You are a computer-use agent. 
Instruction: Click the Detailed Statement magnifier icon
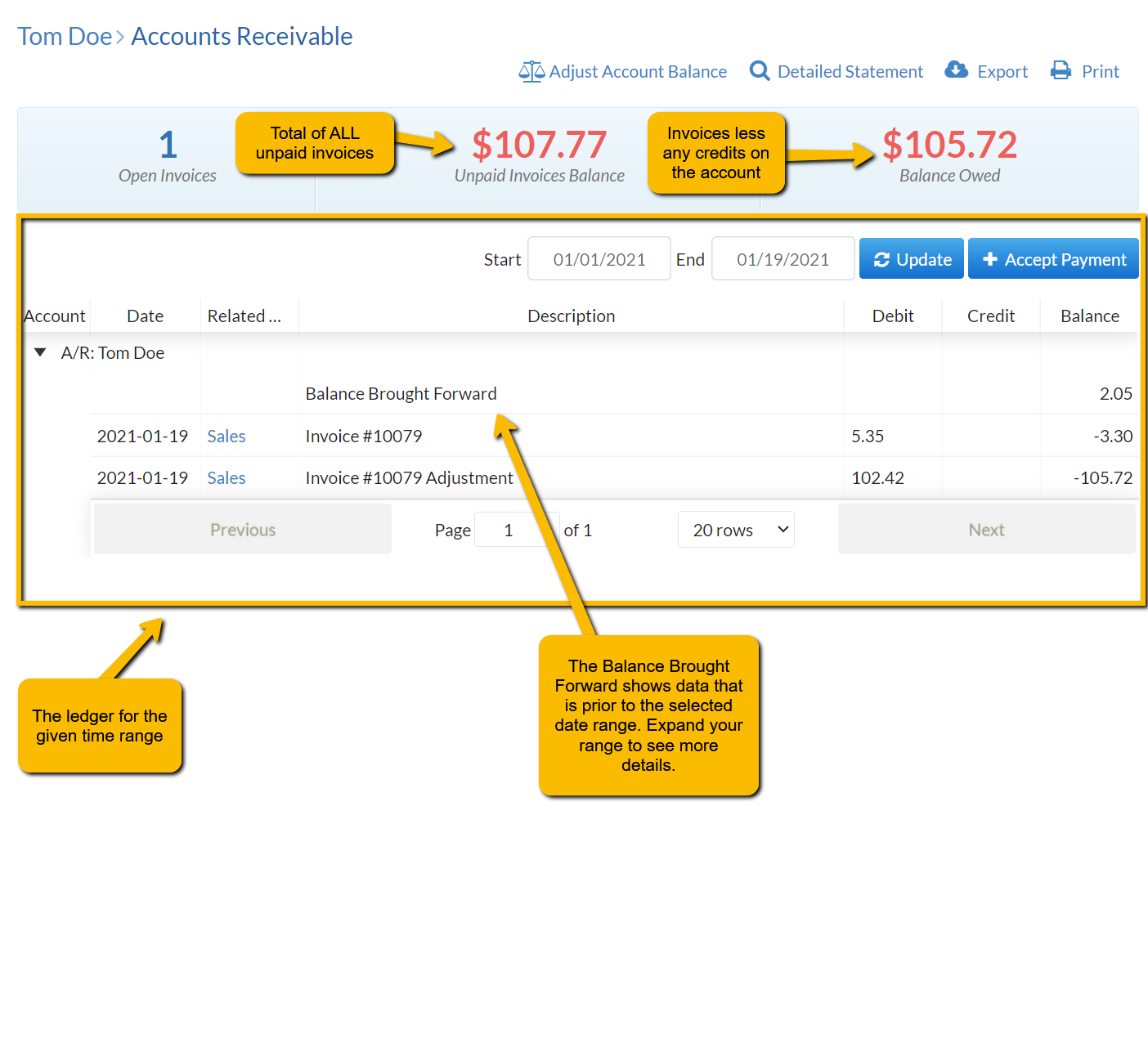click(760, 71)
